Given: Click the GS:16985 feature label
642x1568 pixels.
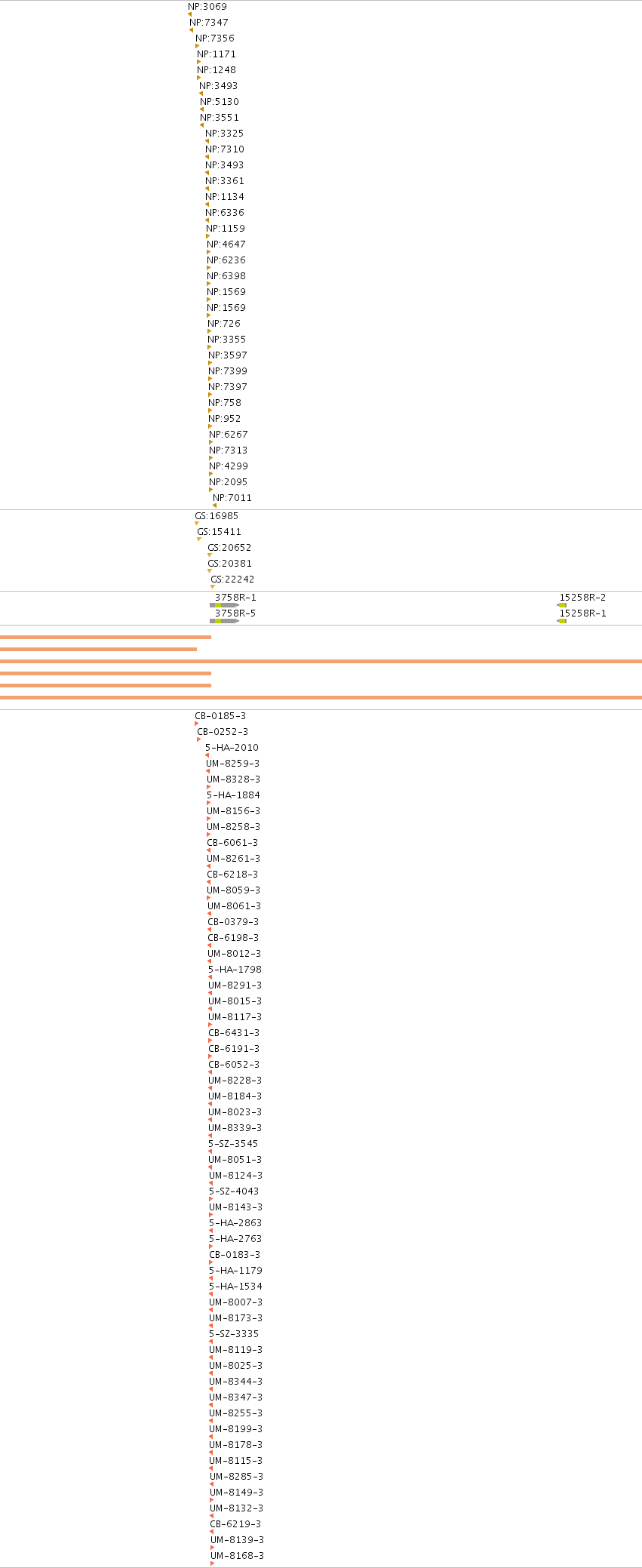Looking at the screenshot, I should coord(217,516).
